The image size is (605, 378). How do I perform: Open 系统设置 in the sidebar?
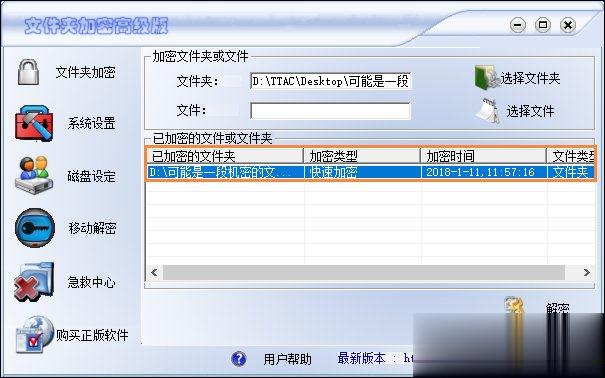tap(91, 123)
